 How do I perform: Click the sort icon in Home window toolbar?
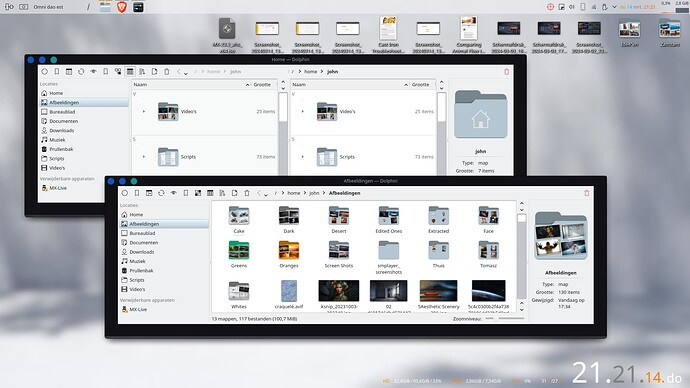point(142,71)
